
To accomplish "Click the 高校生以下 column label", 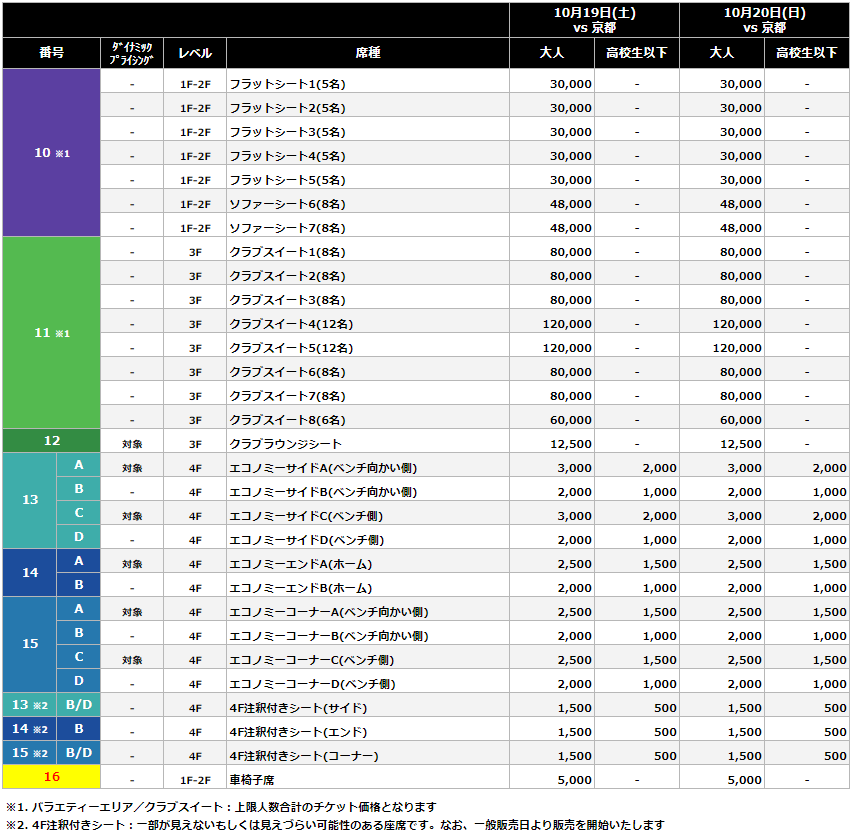I will tap(638, 52).
